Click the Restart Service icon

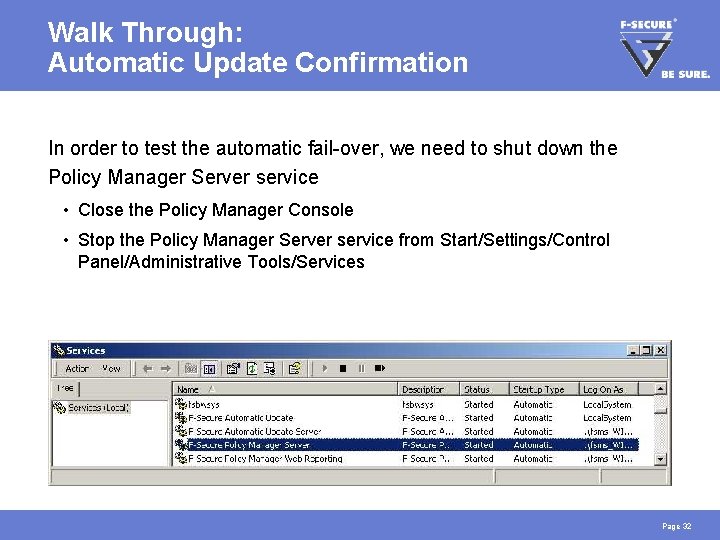click(x=380, y=368)
